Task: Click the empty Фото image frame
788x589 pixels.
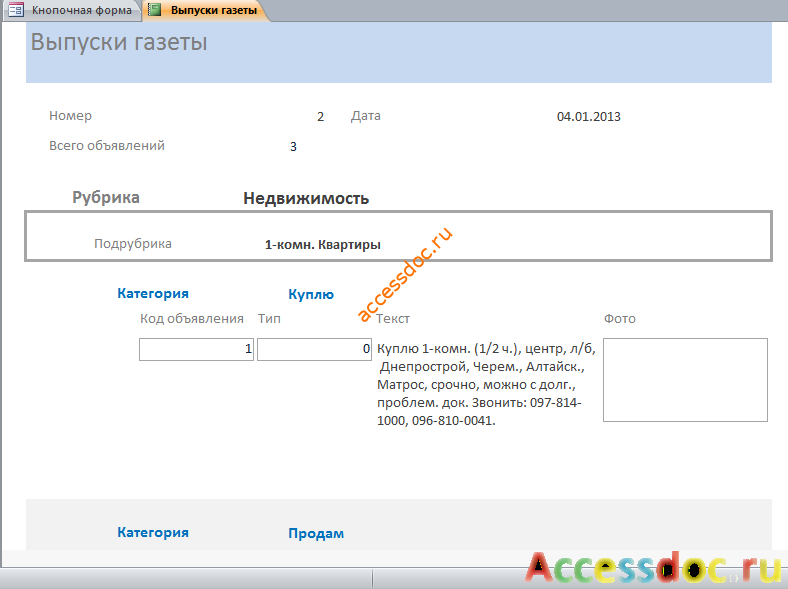Action: tap(685, 380)
